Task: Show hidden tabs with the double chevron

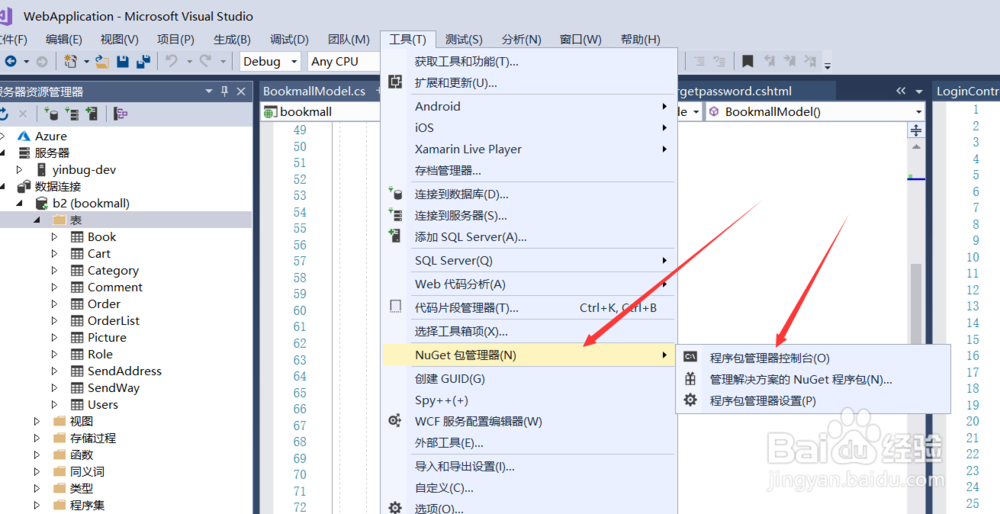Action: (x=901, y=91)
